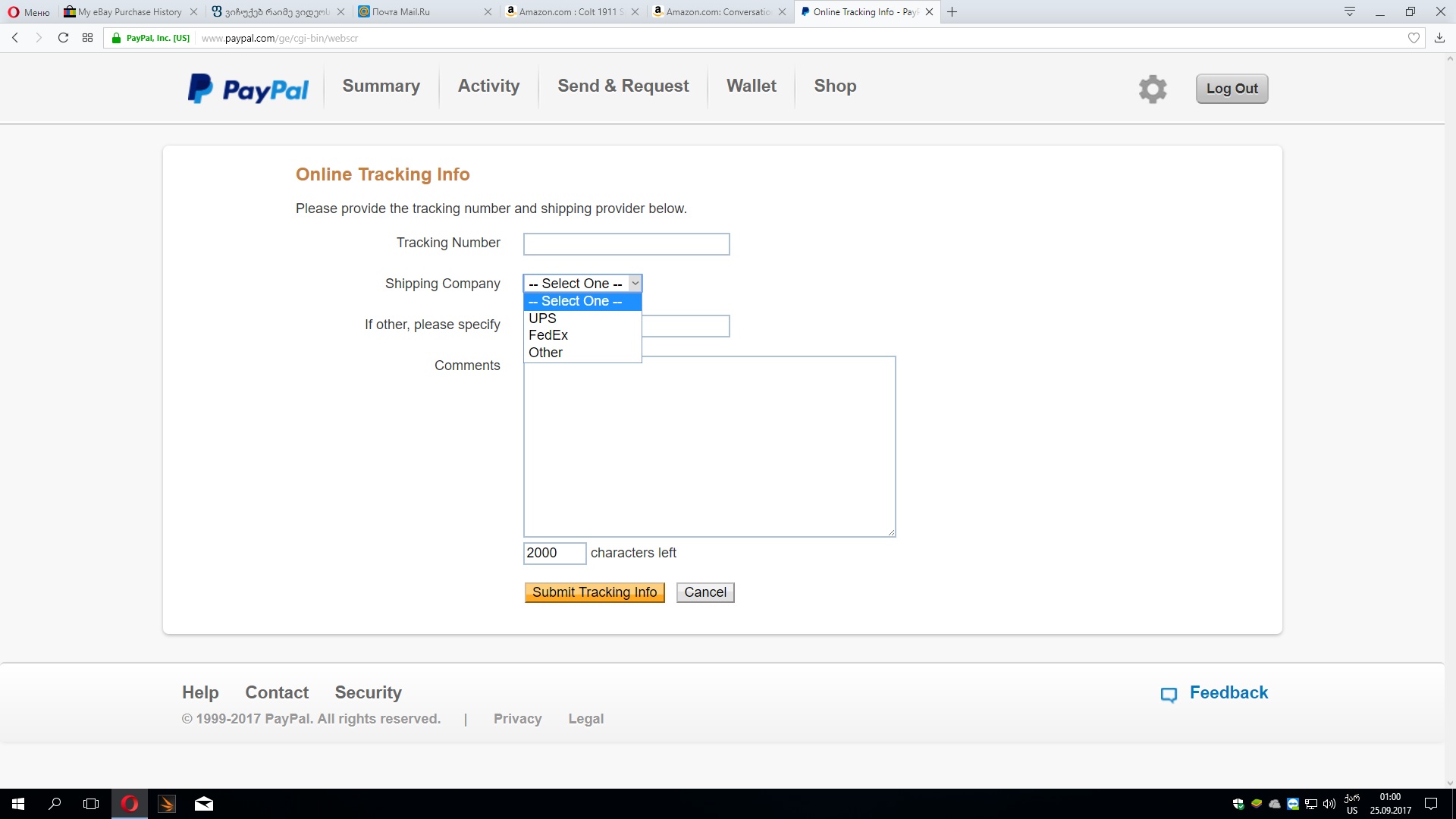Click the PayPal logo

(x=248, y=89)
